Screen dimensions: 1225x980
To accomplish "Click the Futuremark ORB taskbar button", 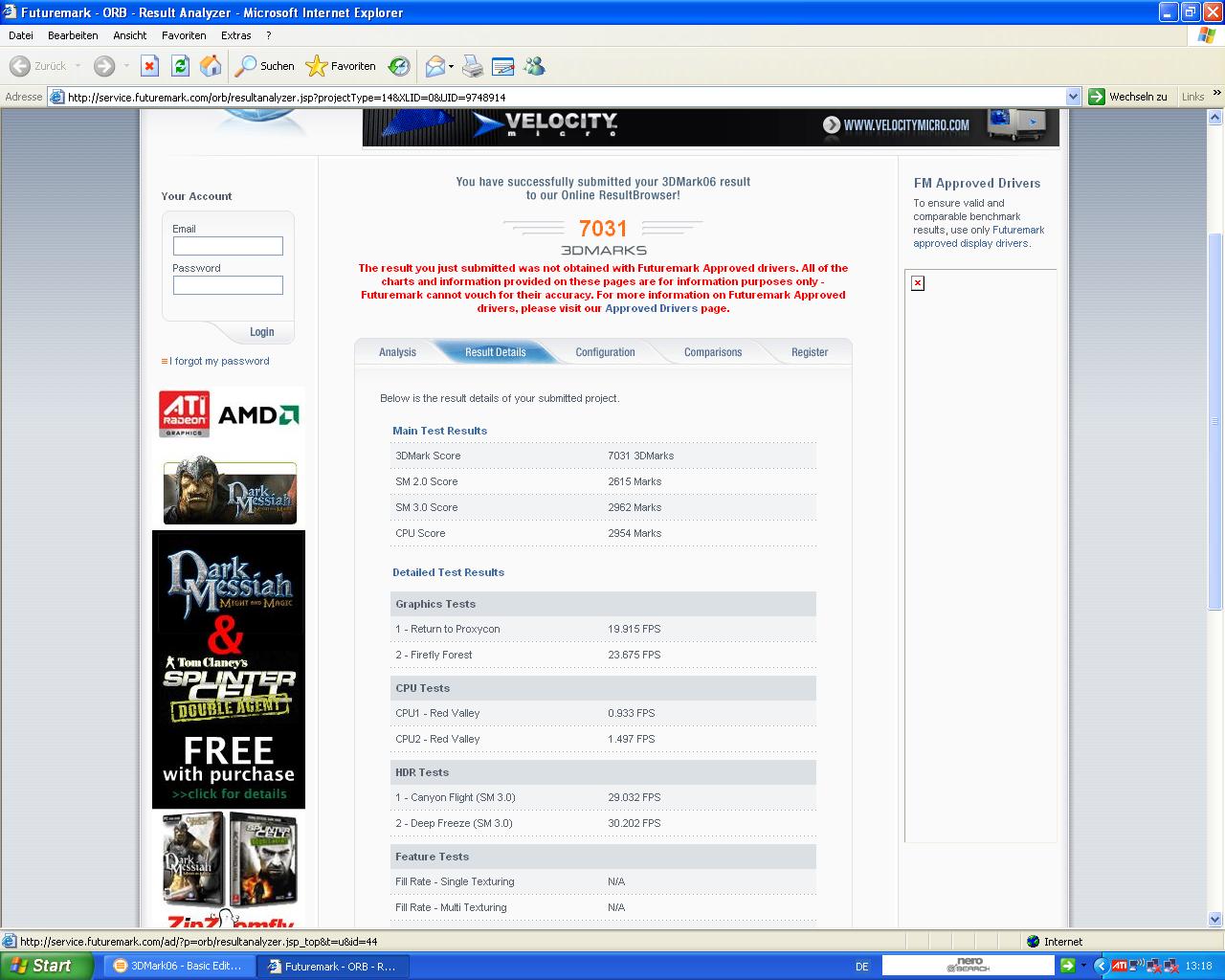I will click(334, 967).
